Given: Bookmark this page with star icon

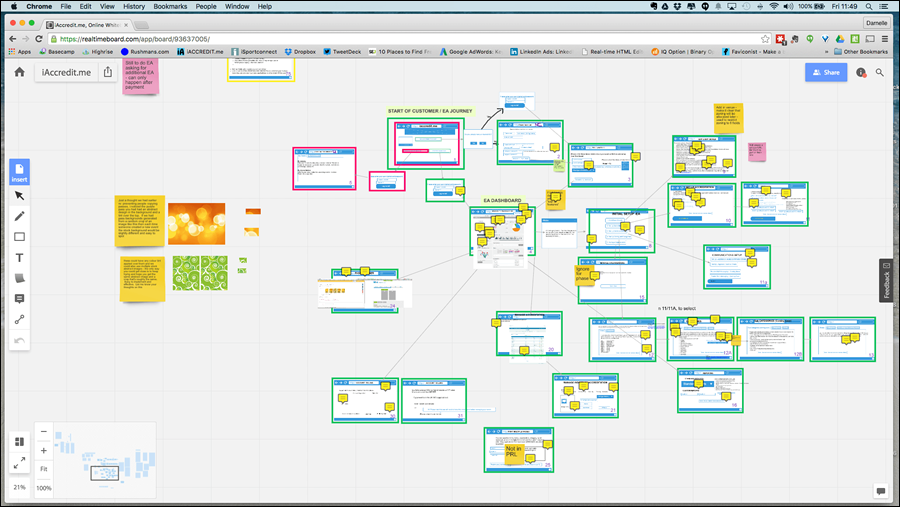Looking at the screenshot, I should pyautogui.click(x=765, y=39).
